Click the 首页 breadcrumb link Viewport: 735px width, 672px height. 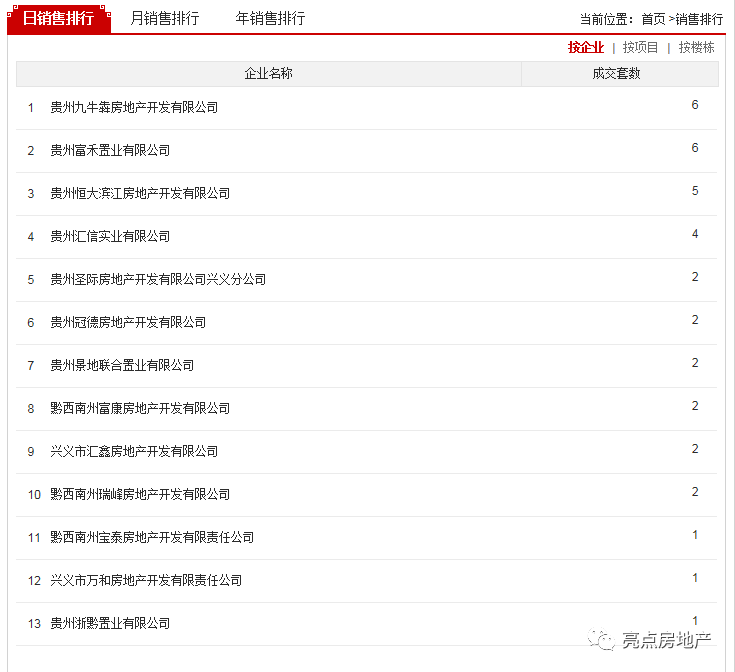[x=653, y=19]
